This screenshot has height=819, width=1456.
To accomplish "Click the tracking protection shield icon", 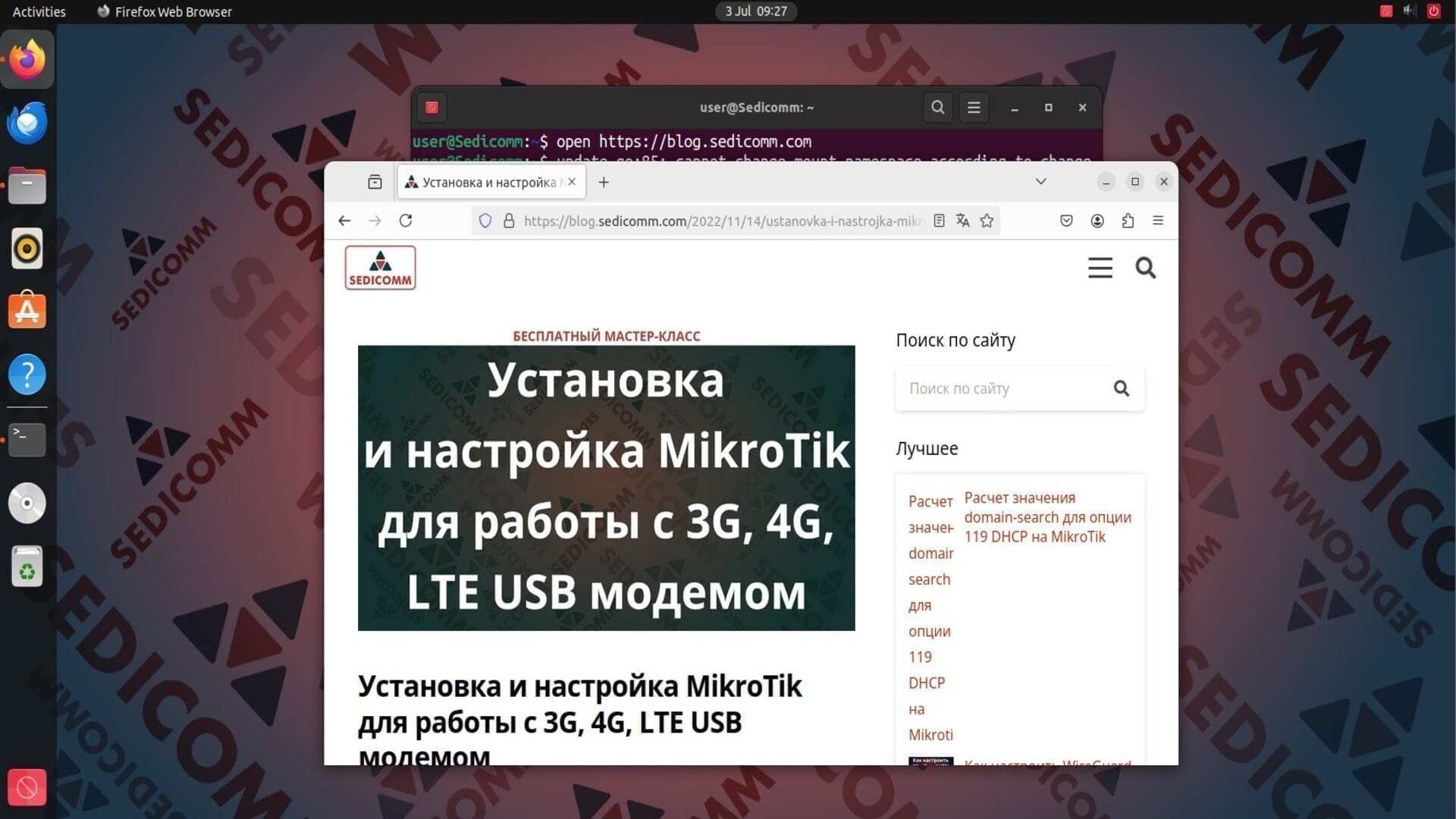I will (485, 221).
